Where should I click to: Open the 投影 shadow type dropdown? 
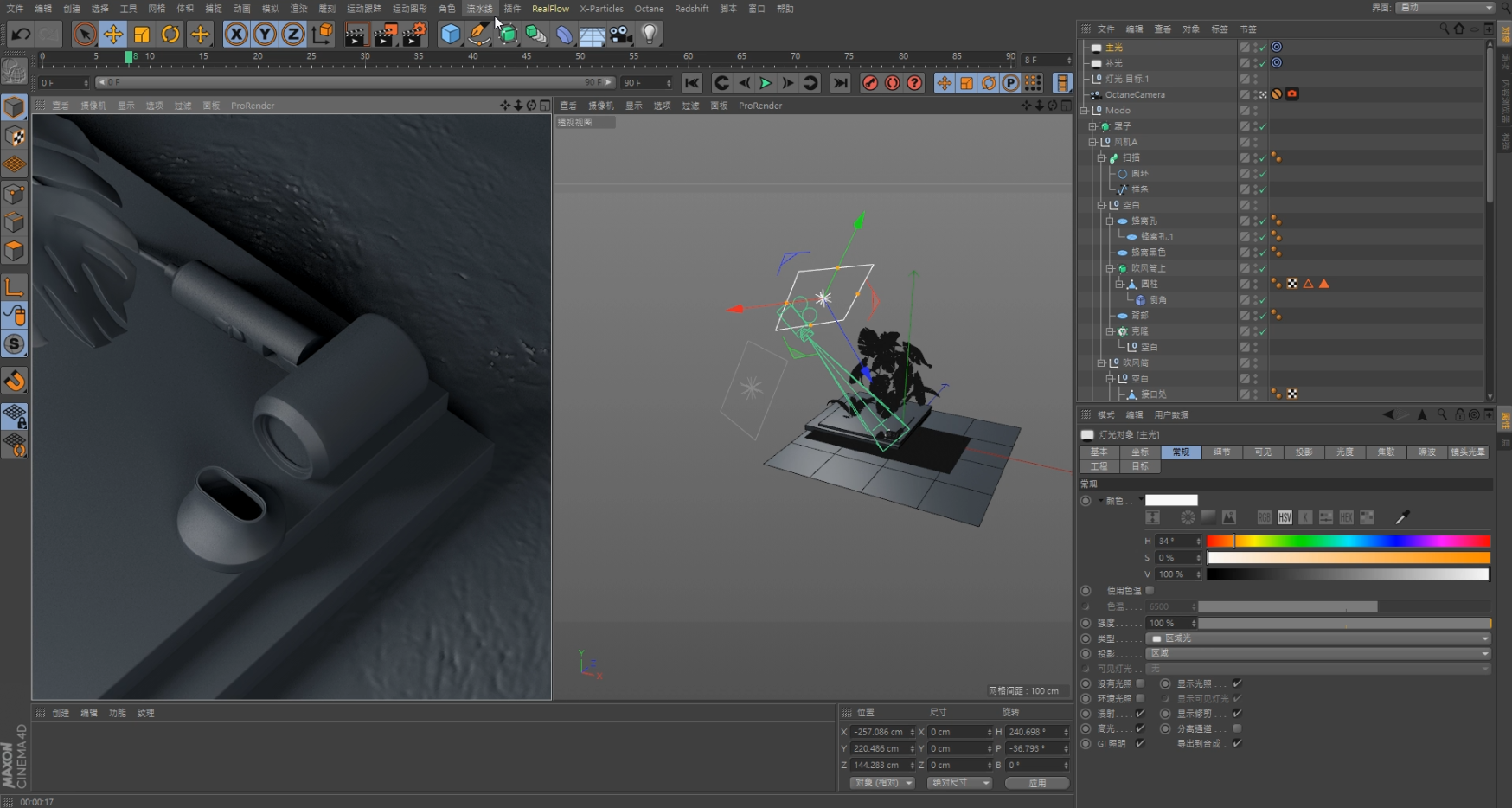coord(1318,653)
